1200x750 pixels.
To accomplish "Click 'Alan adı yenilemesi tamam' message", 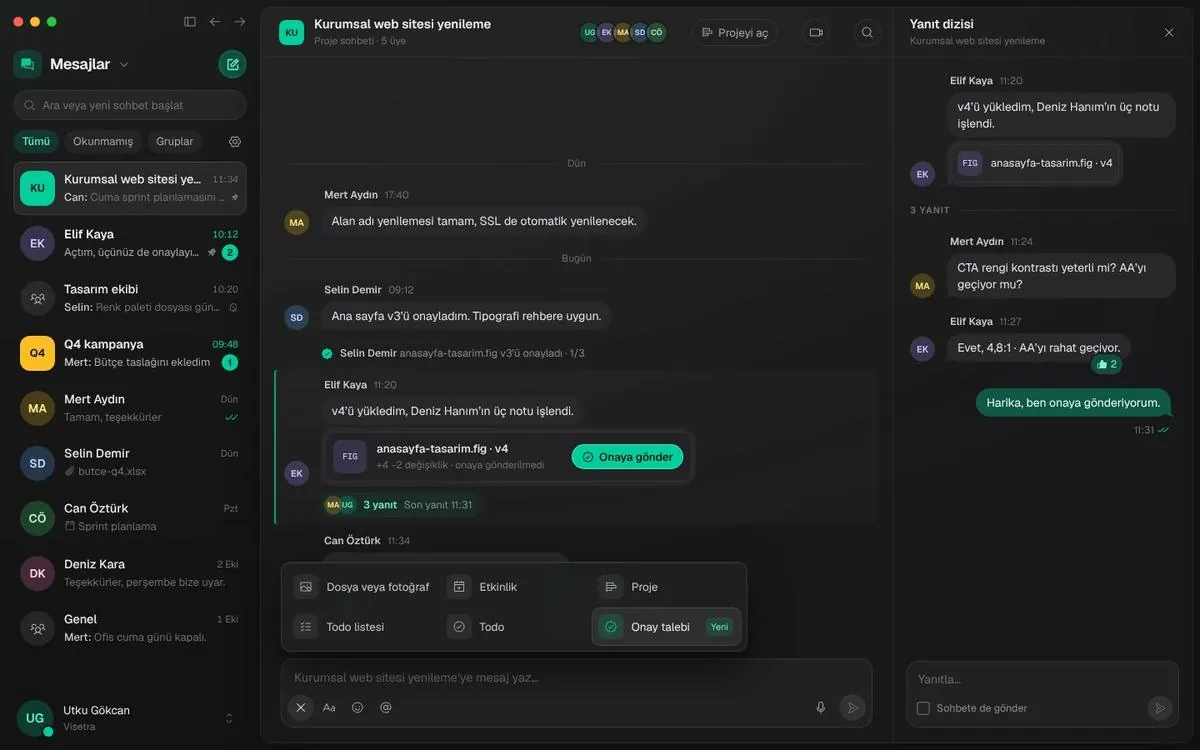I will (484, 221).
